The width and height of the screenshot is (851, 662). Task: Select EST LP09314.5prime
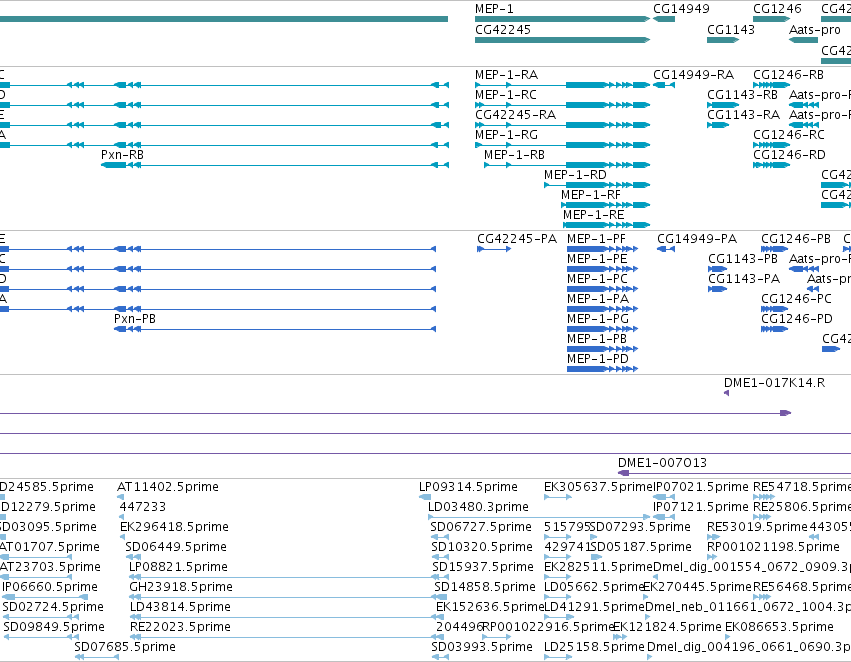(425, 497)
